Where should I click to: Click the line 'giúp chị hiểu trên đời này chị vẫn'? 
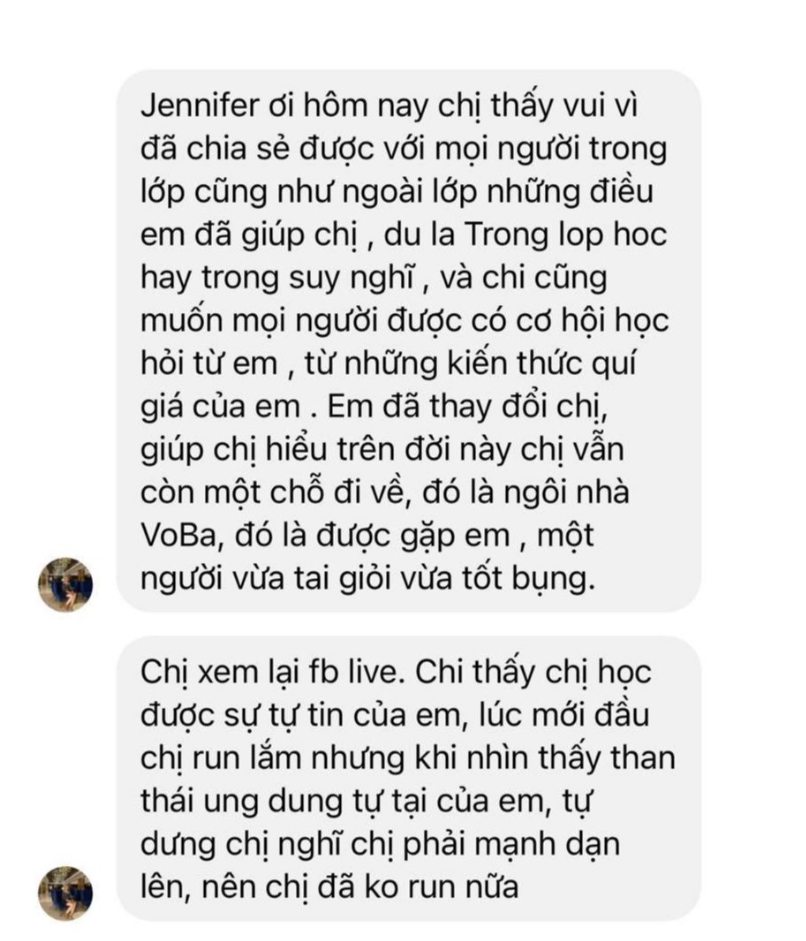pyautogui.click(x=382, y=450)
